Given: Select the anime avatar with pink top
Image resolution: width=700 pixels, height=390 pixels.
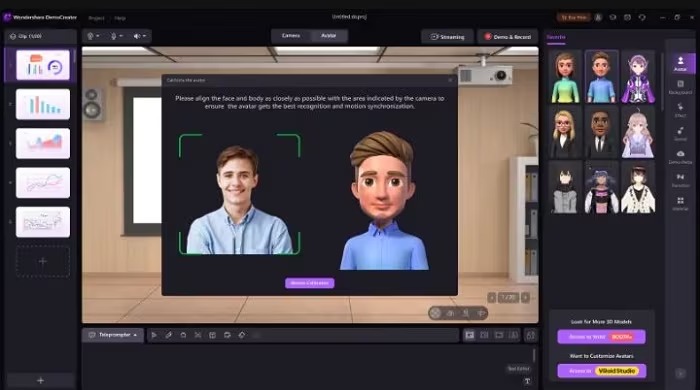Looking at the screenshot, I should click(601, 188).
